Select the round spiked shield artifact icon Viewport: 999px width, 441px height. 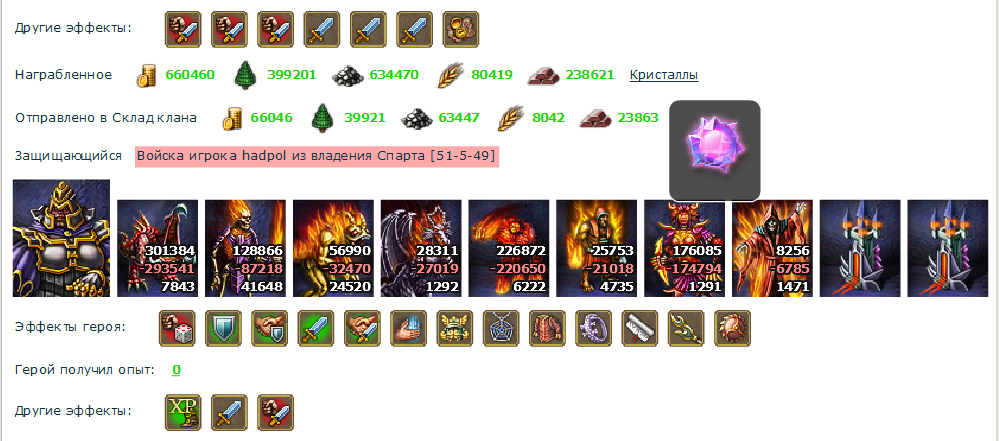pyautogui.click(x=733, y=328)
